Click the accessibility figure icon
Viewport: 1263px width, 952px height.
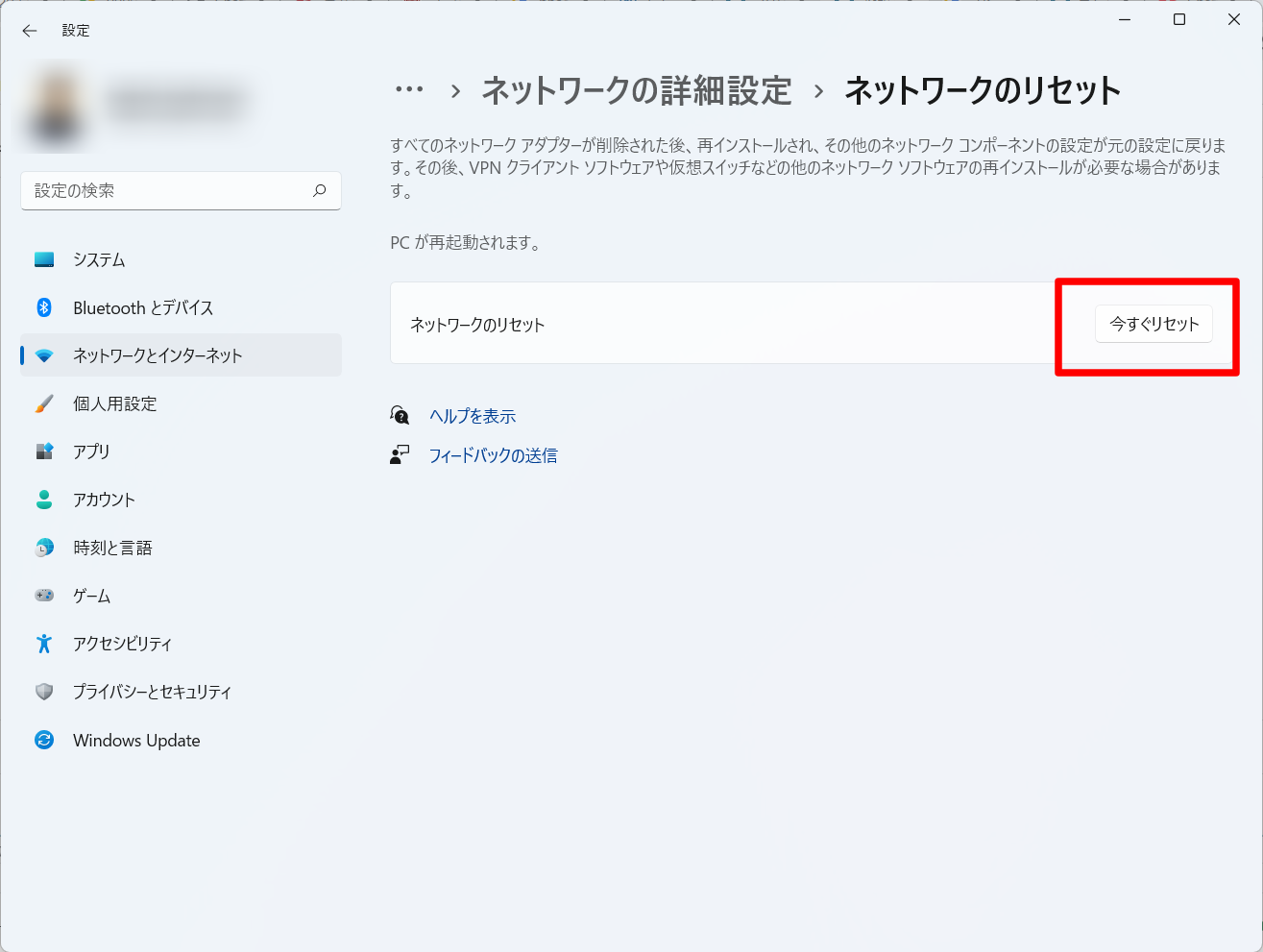(x=44, y=644)
